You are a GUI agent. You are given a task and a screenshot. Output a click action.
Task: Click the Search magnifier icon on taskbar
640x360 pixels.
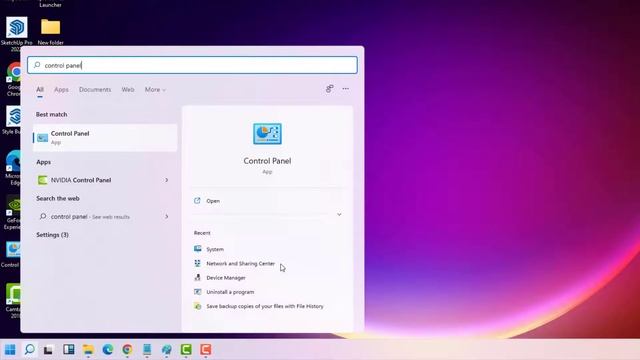tap(29, 349)
